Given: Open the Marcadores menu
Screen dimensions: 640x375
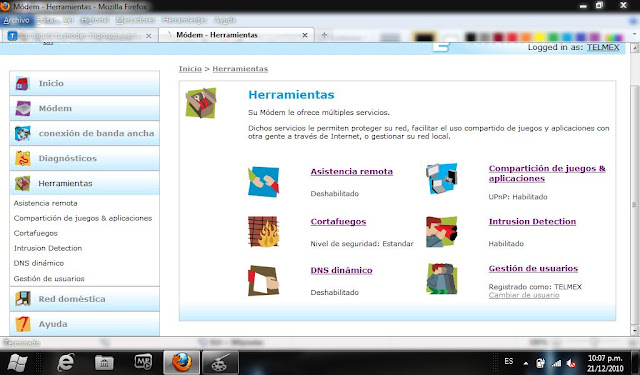Looking at the screenshot, I should [135, 20].
